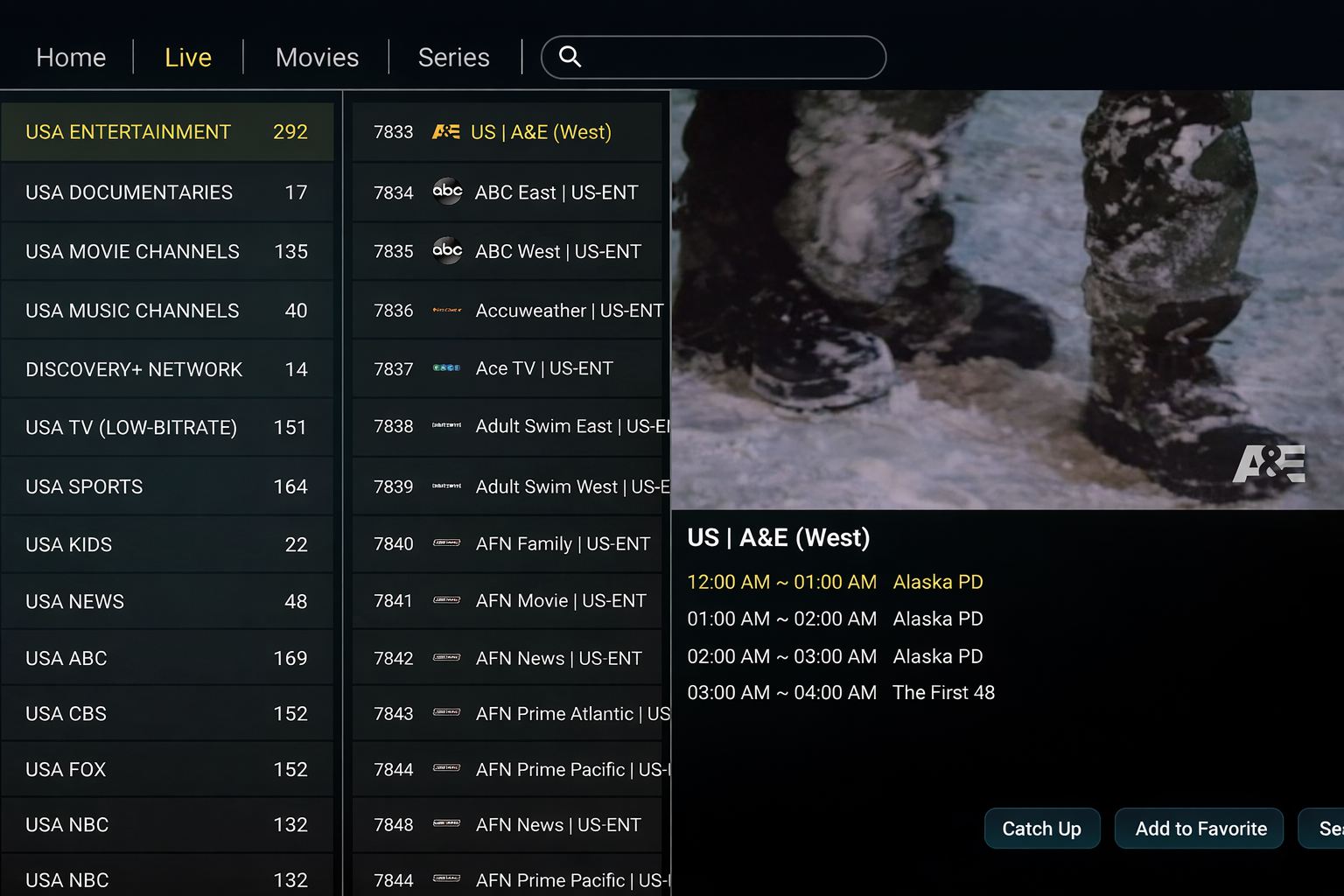Click the Accuweather channel logo
This screenshot has height=896, width=1344.
(x=447, y=311)
